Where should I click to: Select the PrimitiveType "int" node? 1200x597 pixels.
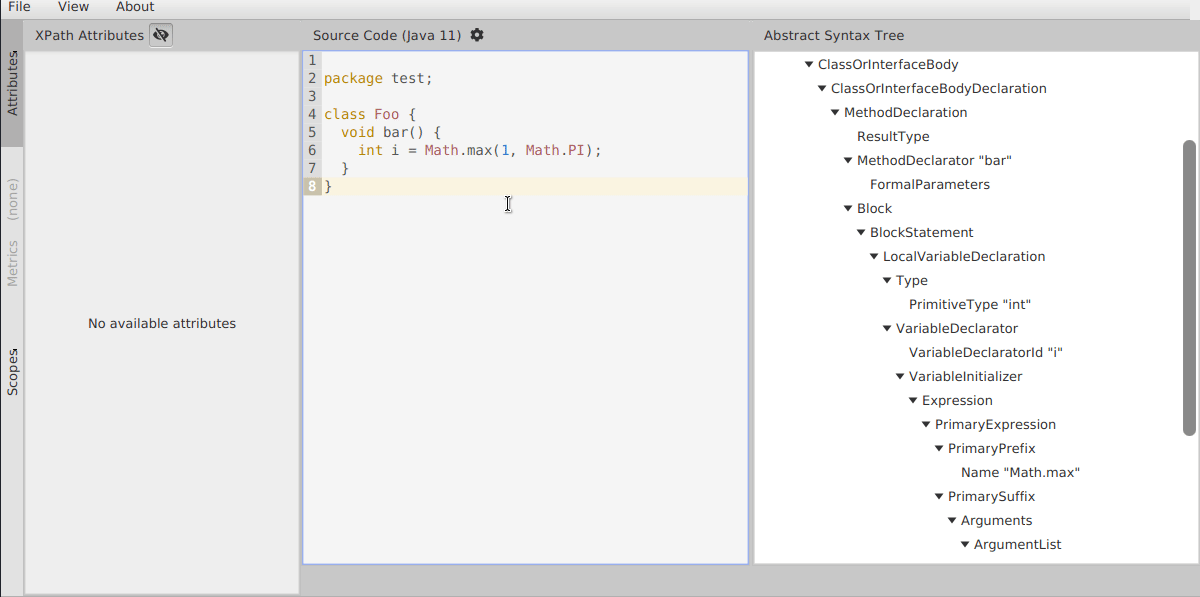pos(969,305)
